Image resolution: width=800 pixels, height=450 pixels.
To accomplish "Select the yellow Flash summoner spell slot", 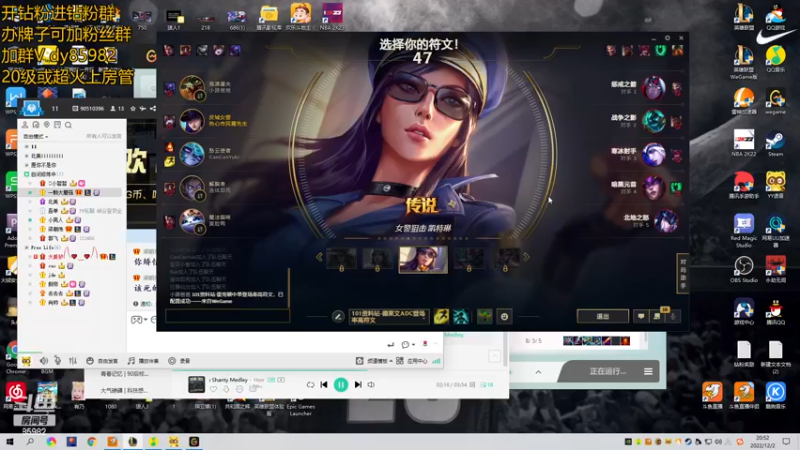I will tap(441, 317).
